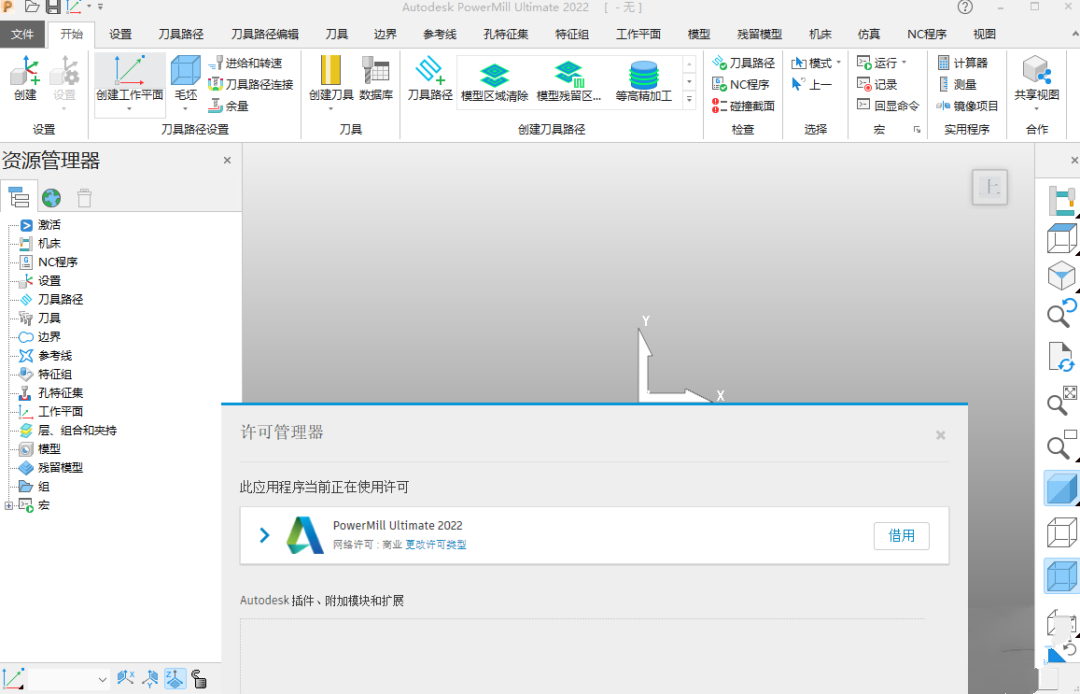1080x694 pixels.
Task: Toggle wireframe view in right toolbar
Action: (x=1061, y=533)
